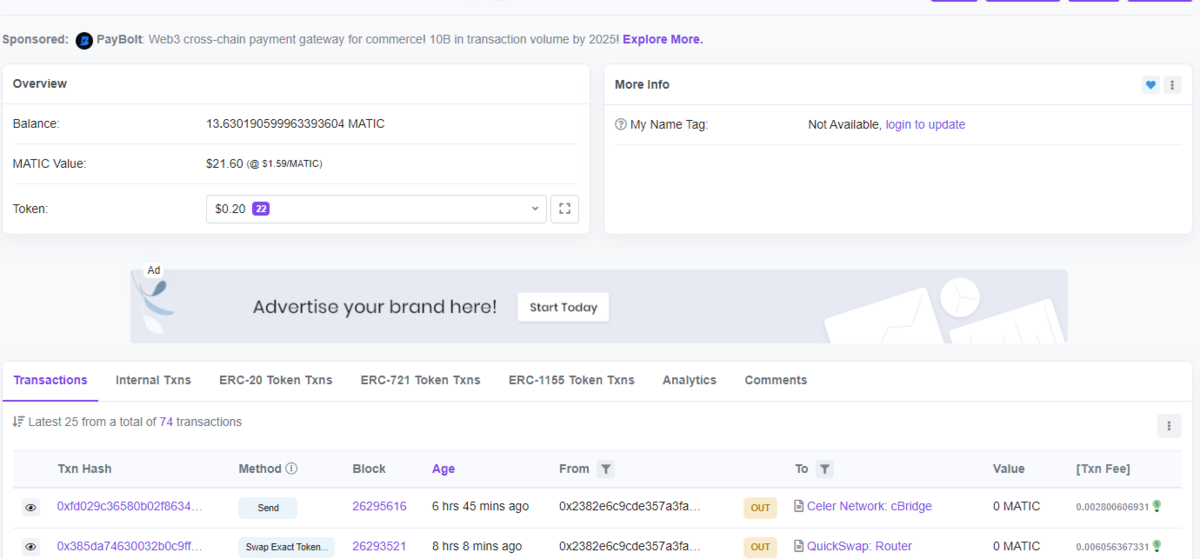
Task: Click the Overview panel heading
Action: pos(40,84)
